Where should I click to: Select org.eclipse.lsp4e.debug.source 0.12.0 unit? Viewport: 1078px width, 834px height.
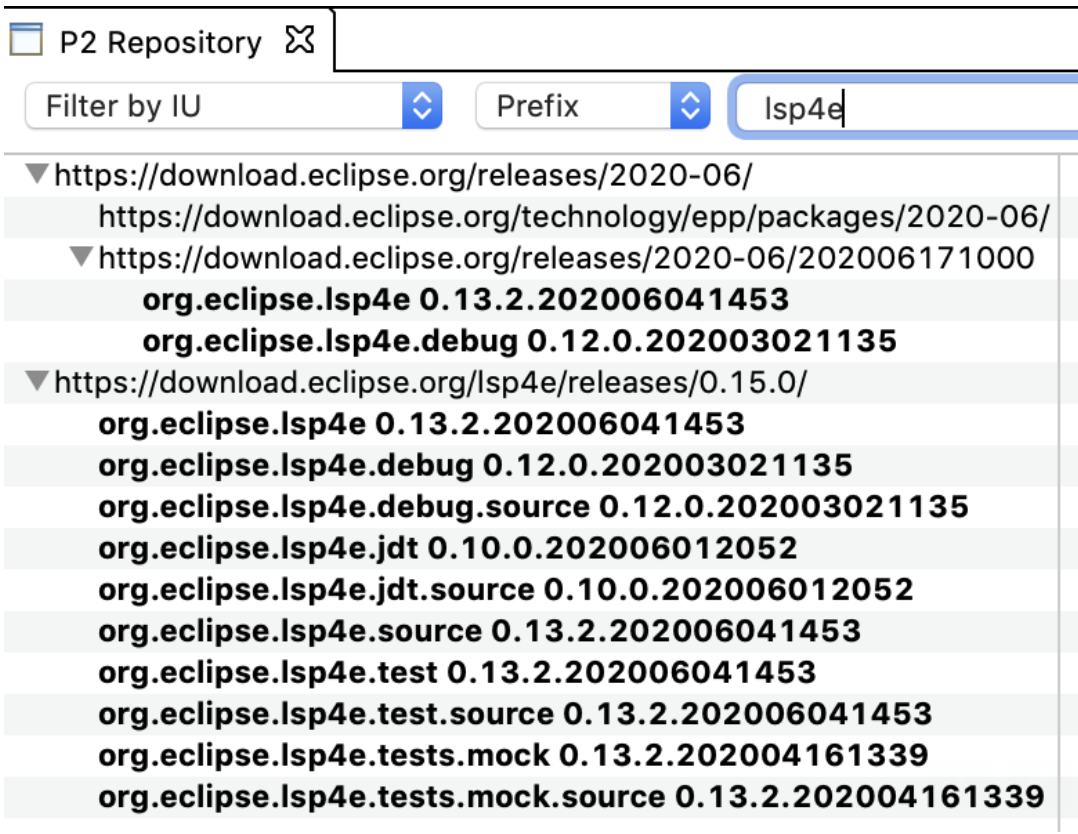pos(533,506)
